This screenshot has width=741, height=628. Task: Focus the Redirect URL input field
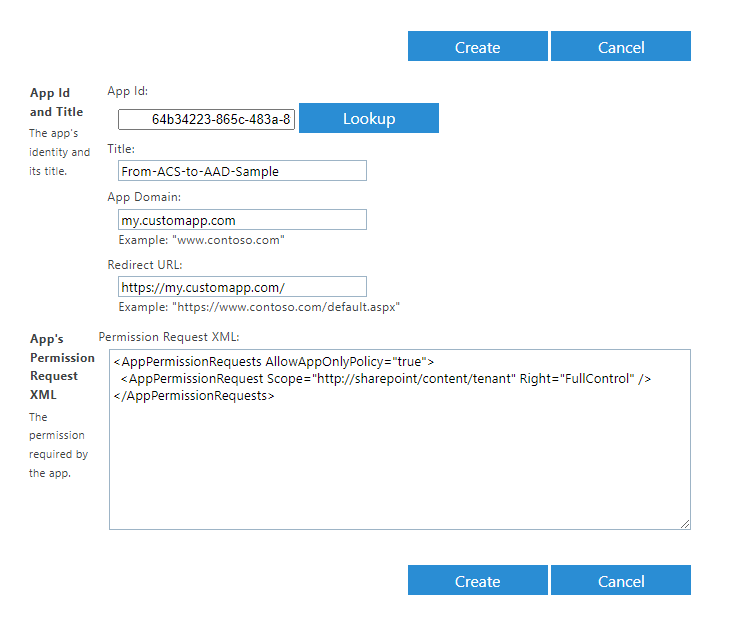pyautogui.click(x=242, y=287)
